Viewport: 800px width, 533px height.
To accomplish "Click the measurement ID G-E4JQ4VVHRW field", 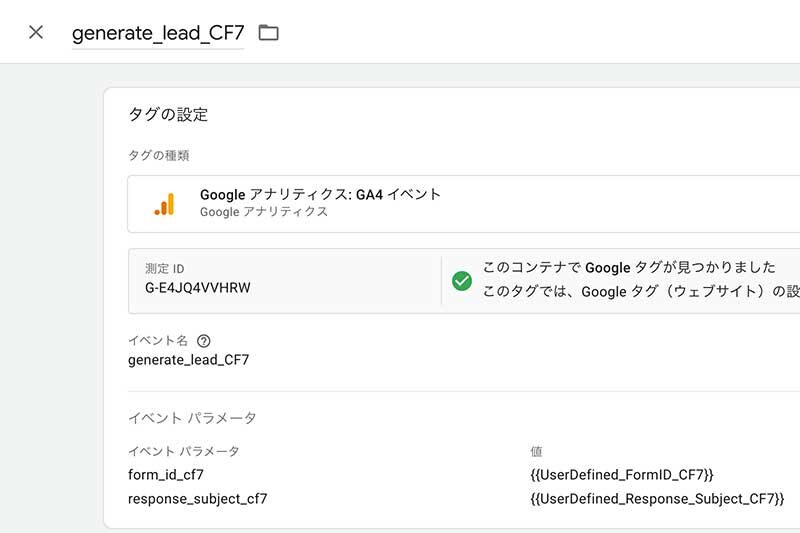I will (285, 281).
